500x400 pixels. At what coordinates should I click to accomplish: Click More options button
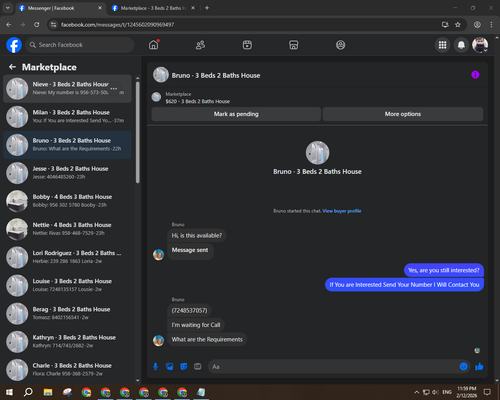pyautogui.click(x=403, y=114)
